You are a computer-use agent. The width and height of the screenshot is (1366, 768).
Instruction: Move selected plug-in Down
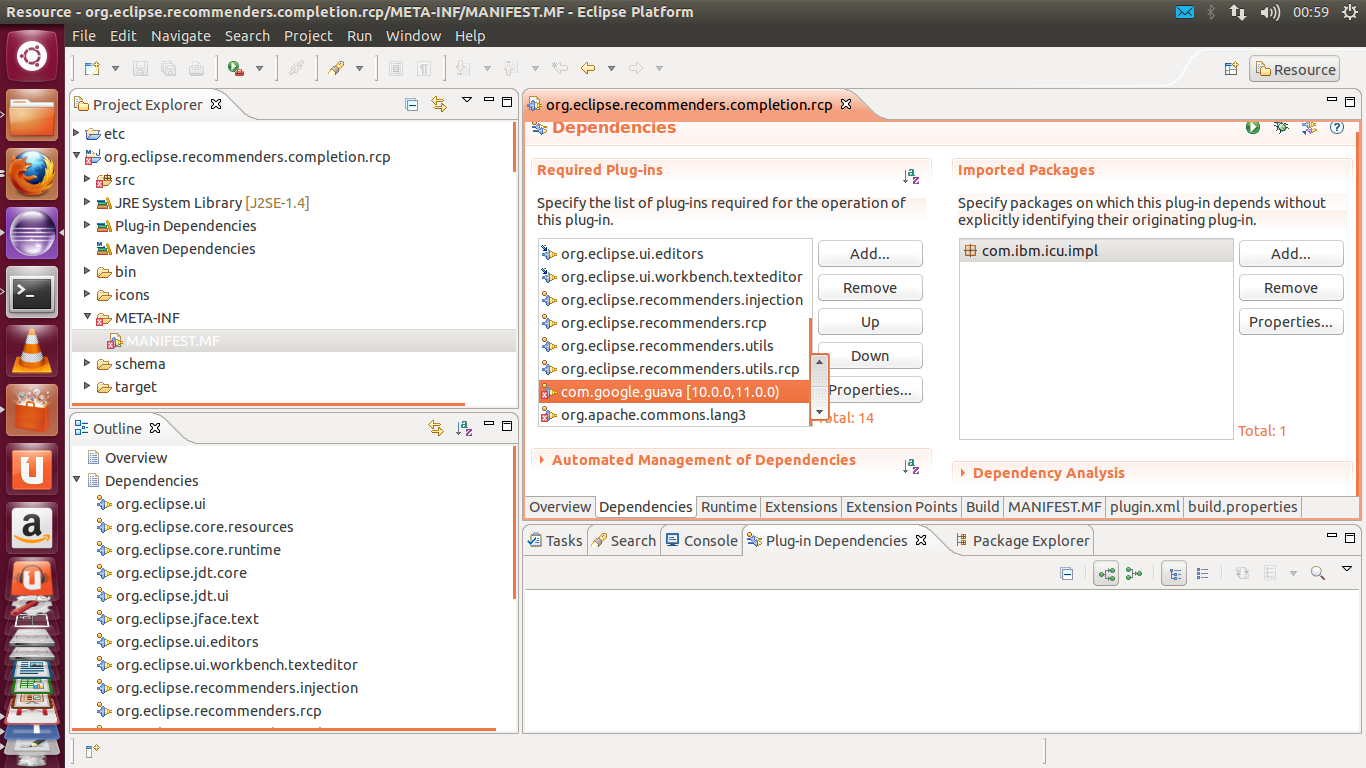870,356
